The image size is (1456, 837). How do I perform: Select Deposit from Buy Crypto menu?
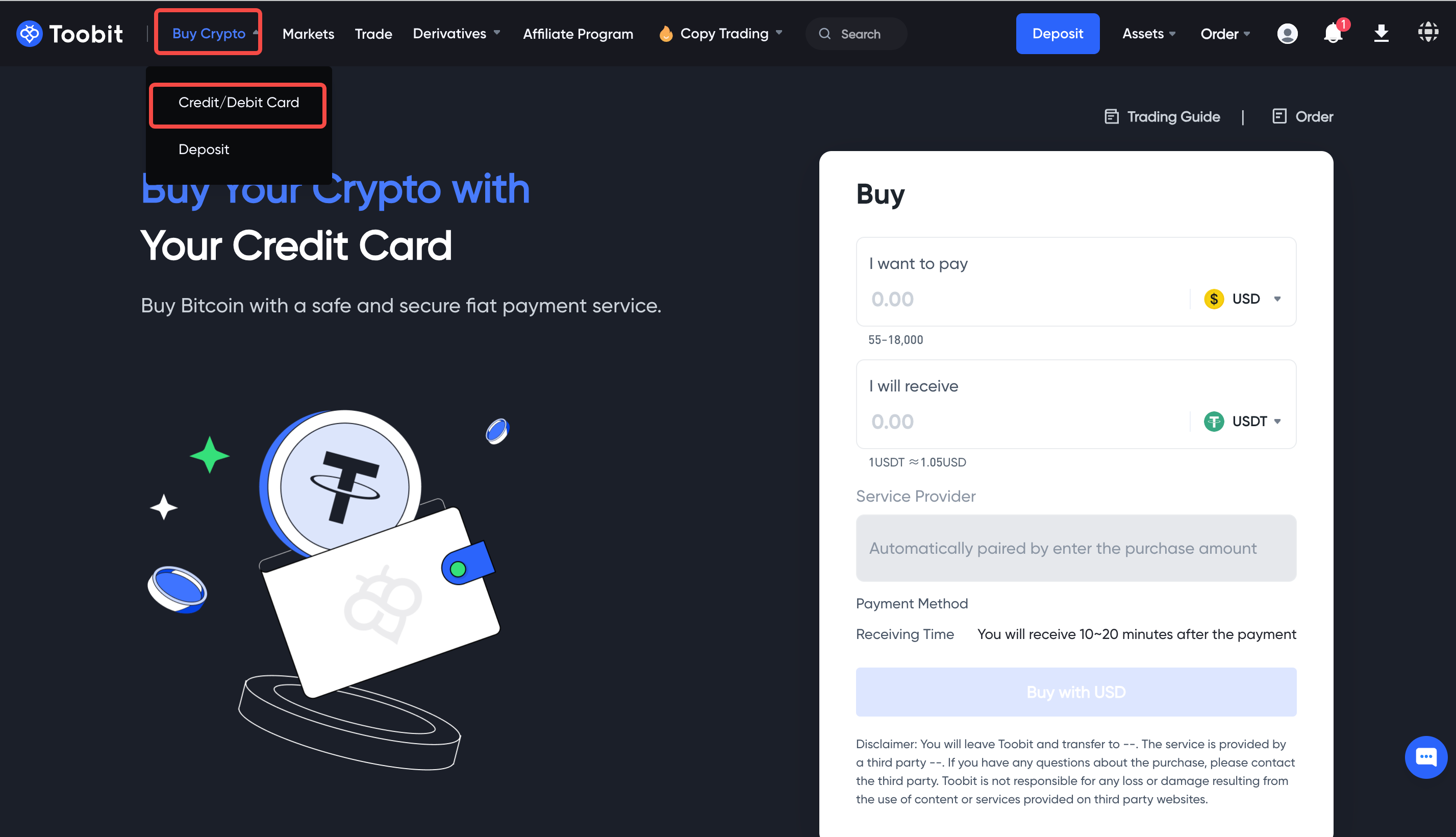coord(204,150)
